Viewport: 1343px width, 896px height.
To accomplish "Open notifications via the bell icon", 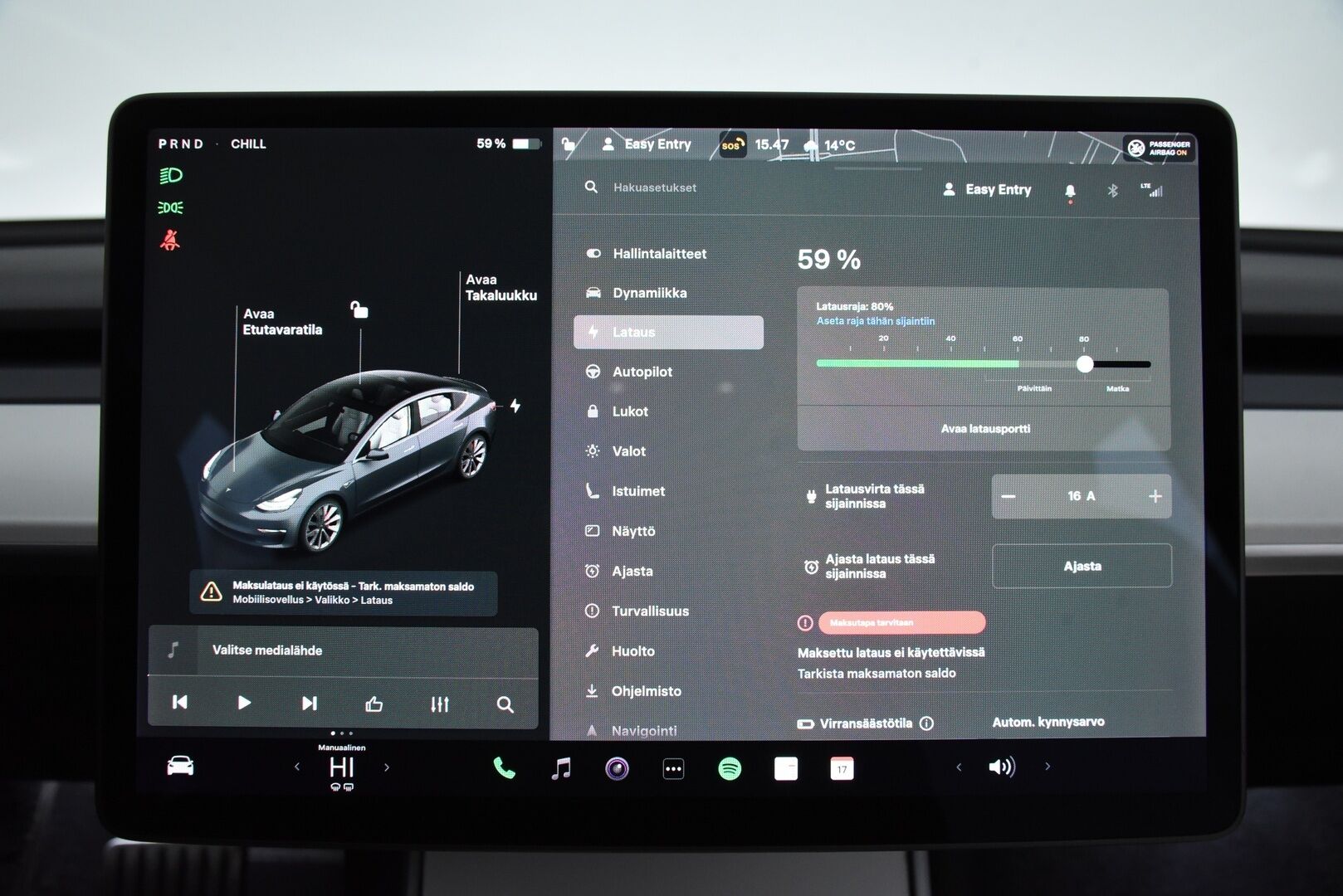I will click(1071, 189).
